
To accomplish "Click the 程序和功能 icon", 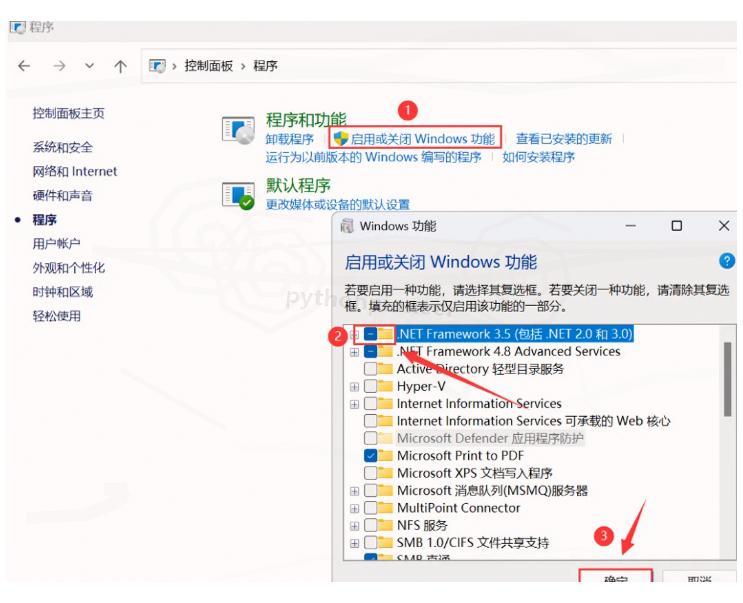I will click(x=238, y=130).
